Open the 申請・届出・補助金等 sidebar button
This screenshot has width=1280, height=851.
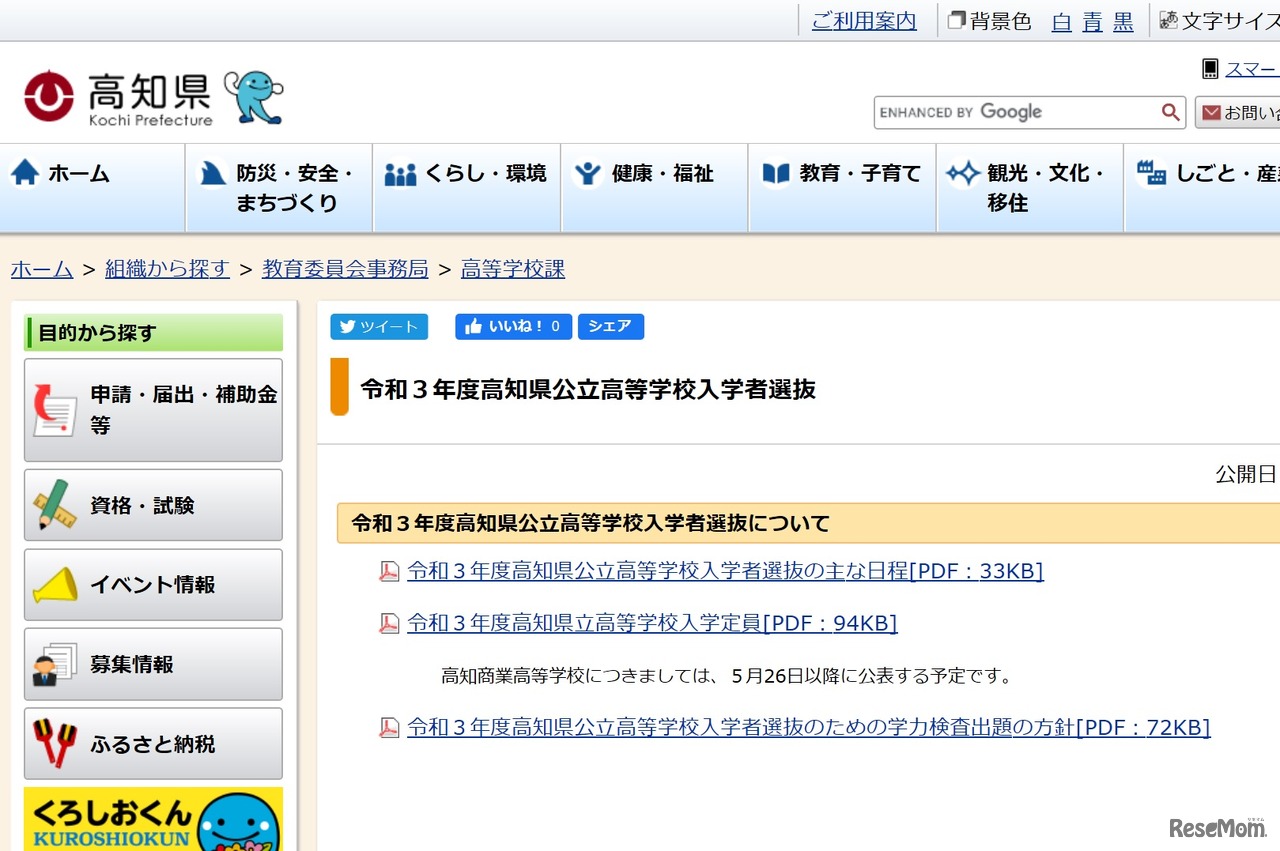153,410
